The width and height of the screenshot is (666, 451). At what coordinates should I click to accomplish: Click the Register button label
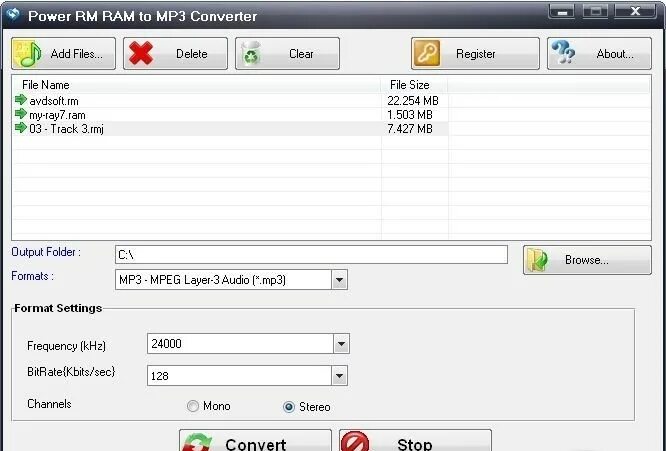click(476, 54)
